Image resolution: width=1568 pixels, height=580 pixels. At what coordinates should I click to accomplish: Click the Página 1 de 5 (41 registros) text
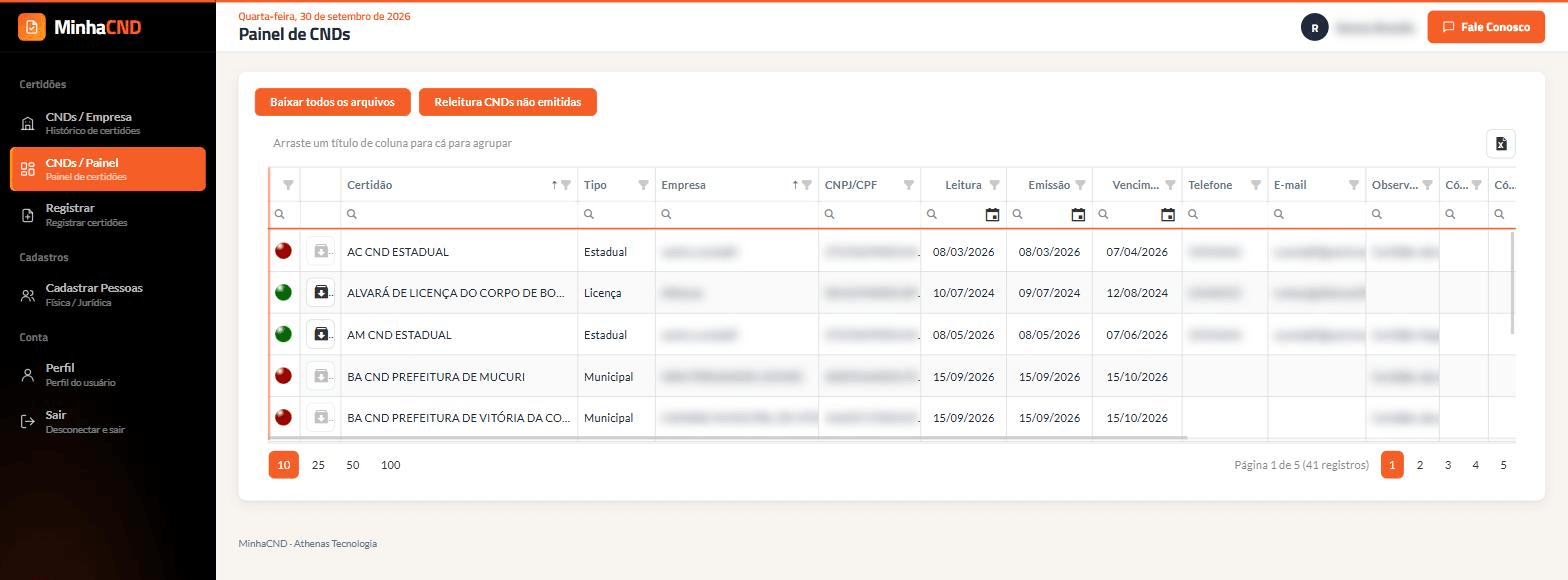1301,465
